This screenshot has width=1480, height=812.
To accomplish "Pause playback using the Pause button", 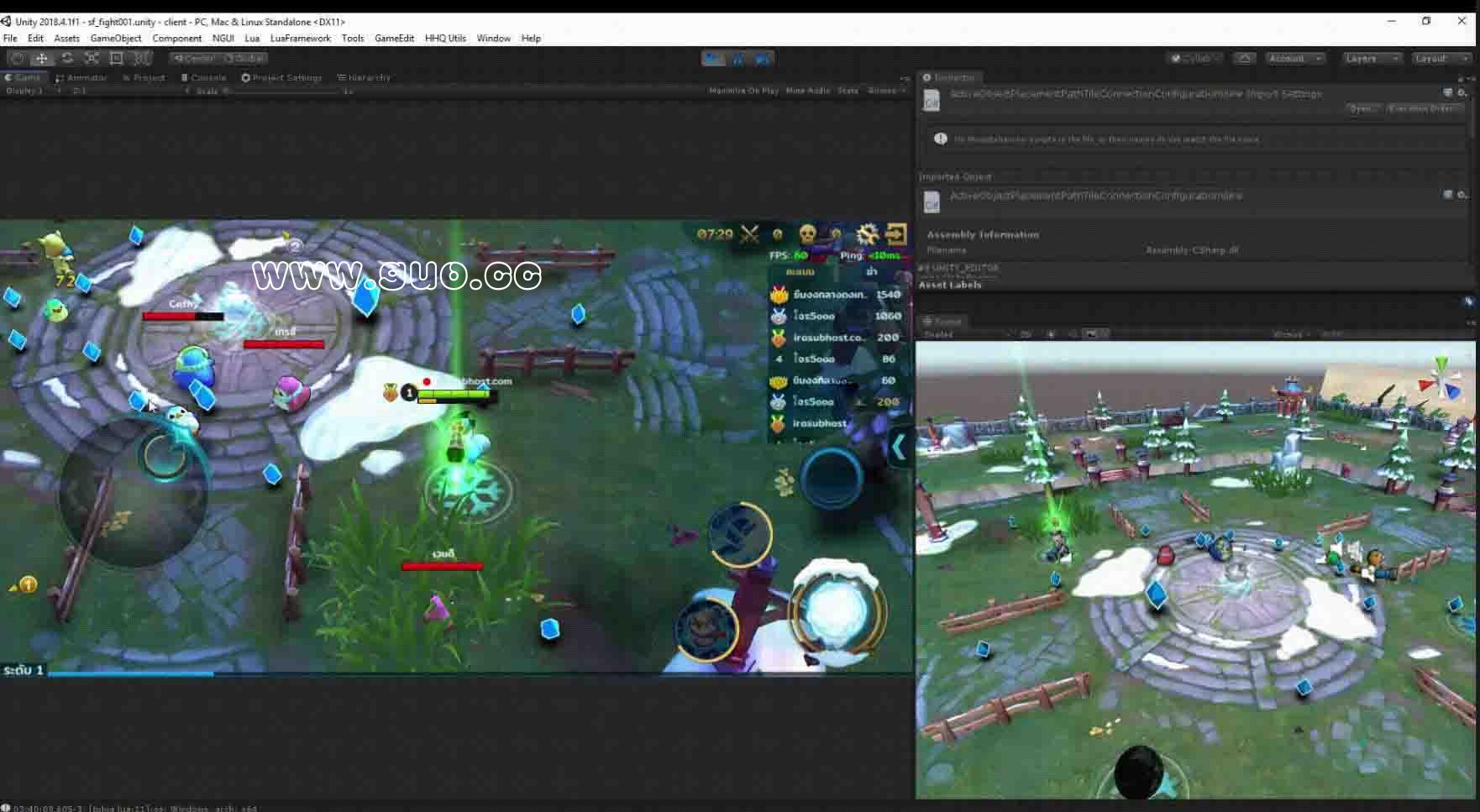I will [738, 59].
